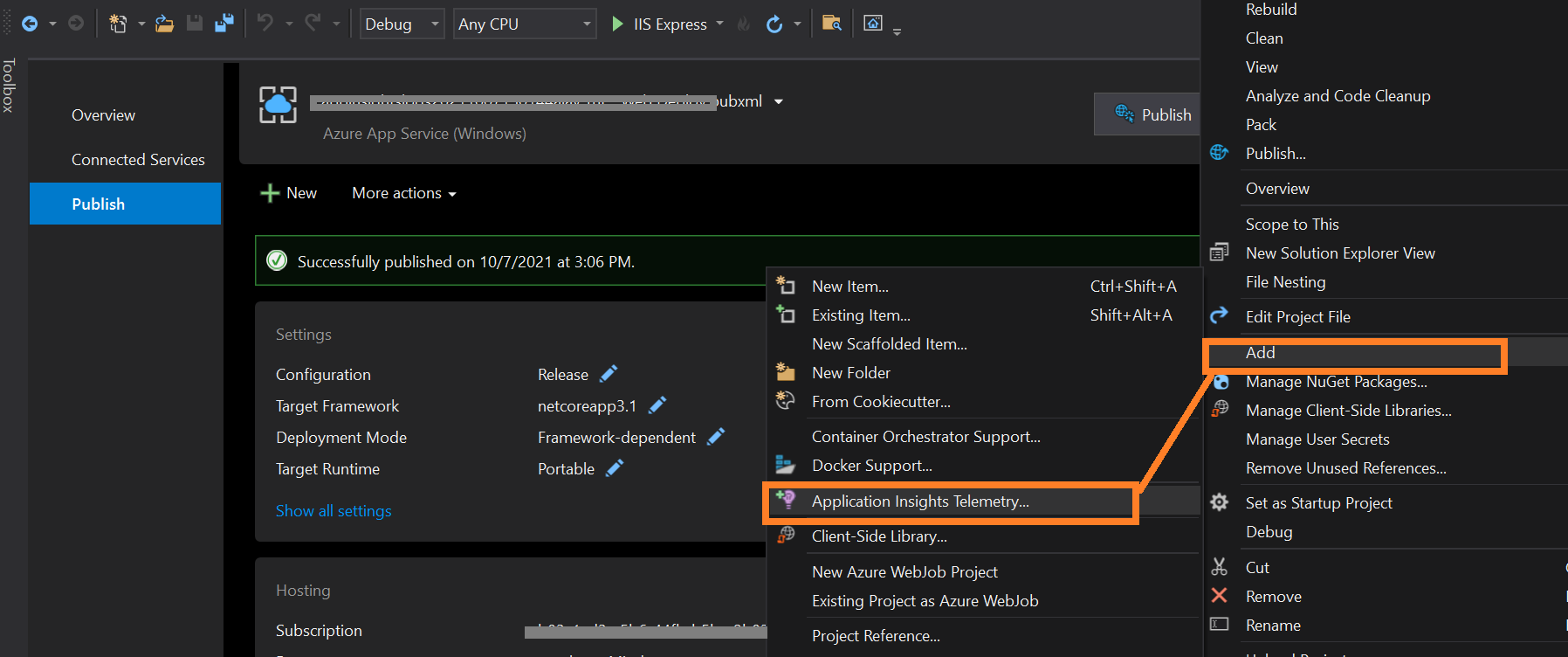The image size is (1568, 657).
Task: Open the Debug configuration dropdown
Action: (402, 24)
